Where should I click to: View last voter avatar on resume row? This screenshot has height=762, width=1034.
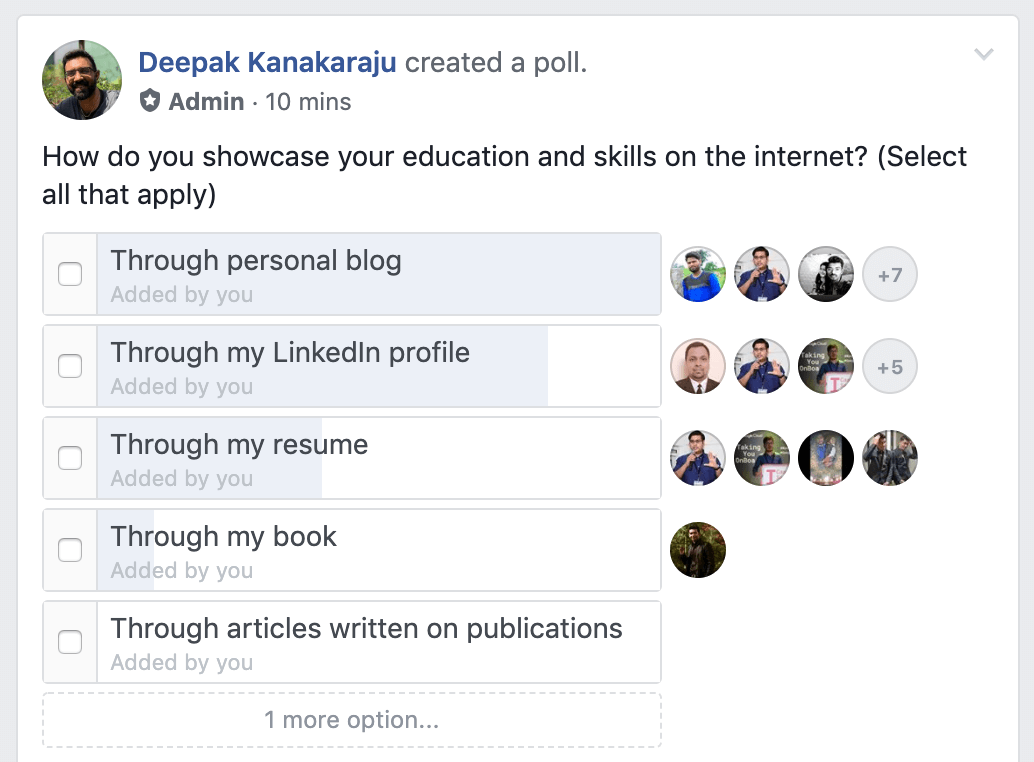890,458
